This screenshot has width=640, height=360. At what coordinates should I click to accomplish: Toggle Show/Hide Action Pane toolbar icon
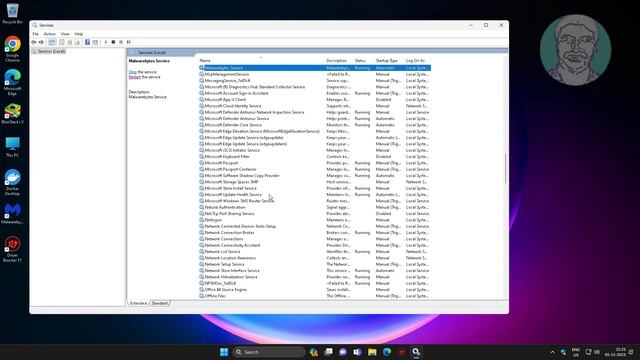(x=95, y=42)
